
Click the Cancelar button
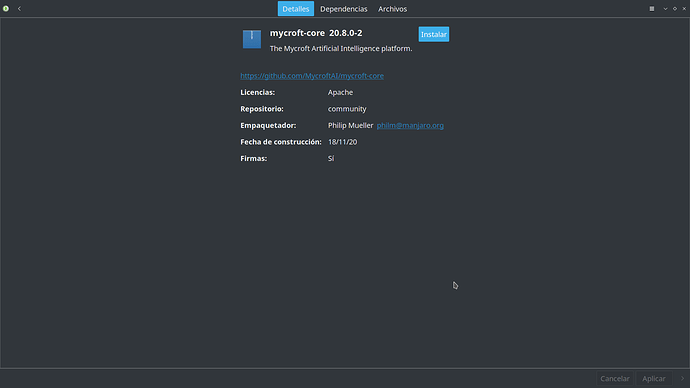pos(615,378)
